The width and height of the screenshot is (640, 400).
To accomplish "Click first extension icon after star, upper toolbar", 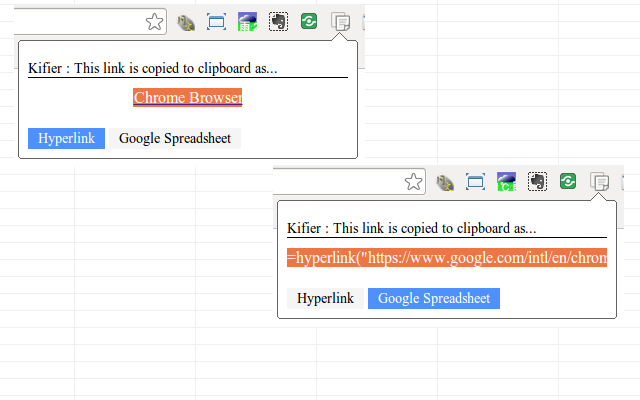I will click(186, 22).
